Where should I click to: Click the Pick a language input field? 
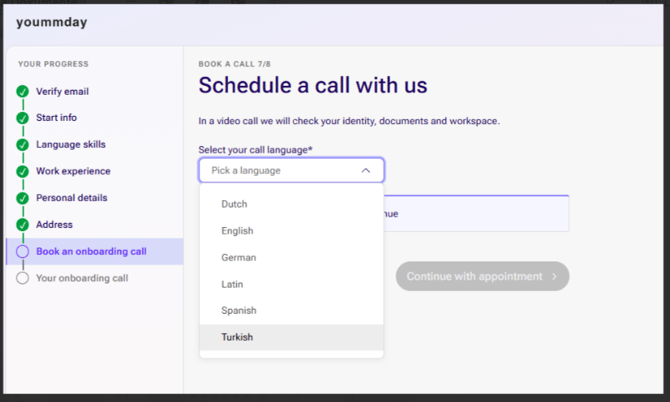point(291,170)
